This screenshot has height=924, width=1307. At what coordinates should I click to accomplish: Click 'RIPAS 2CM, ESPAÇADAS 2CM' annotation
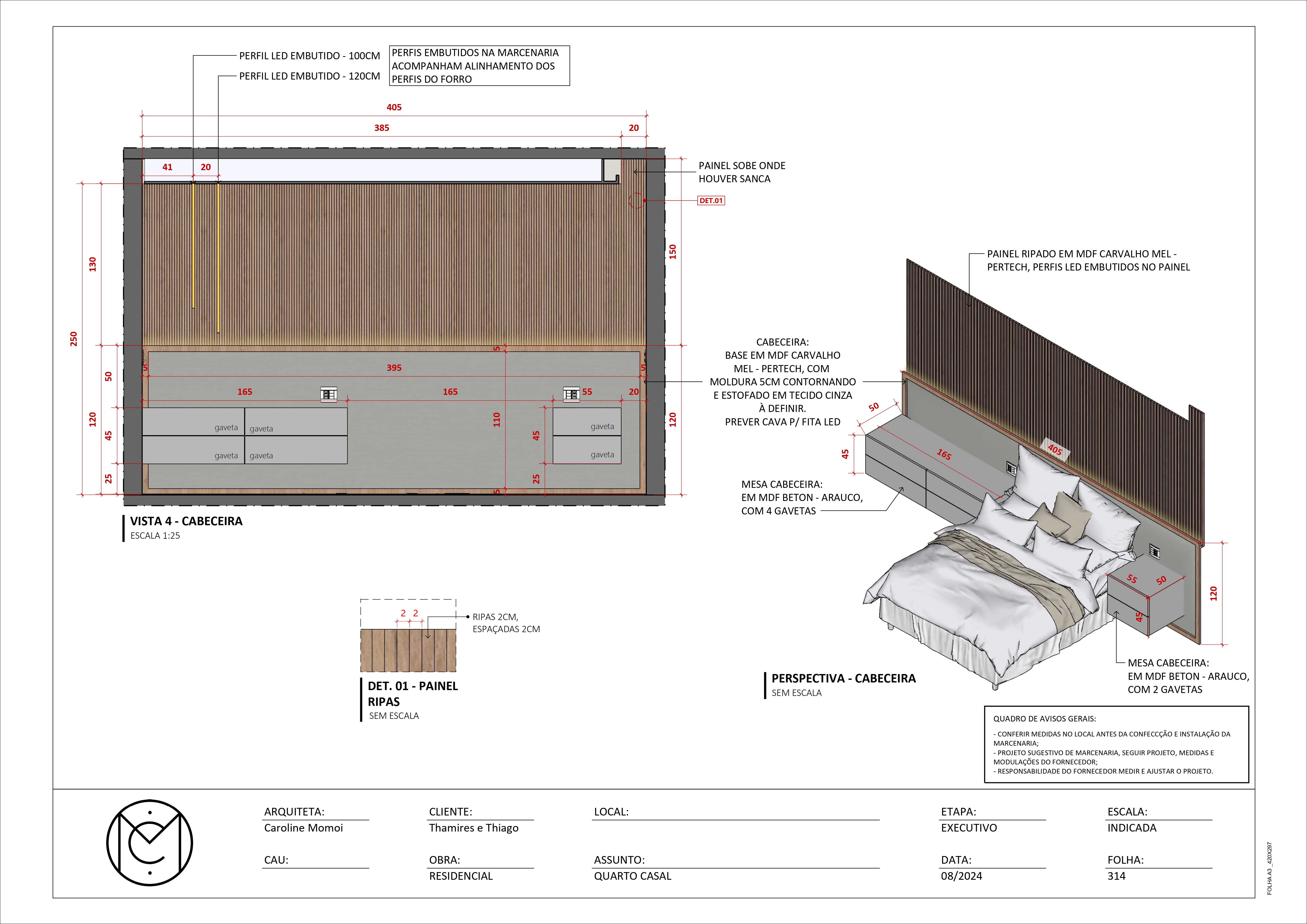tap(506, 622)
